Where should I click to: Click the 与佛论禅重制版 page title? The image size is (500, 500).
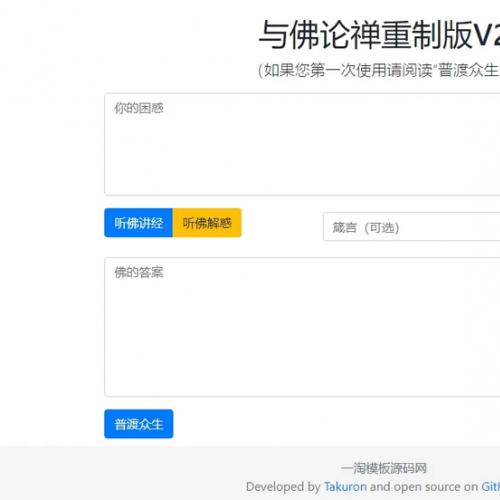[x=379, y=35]
